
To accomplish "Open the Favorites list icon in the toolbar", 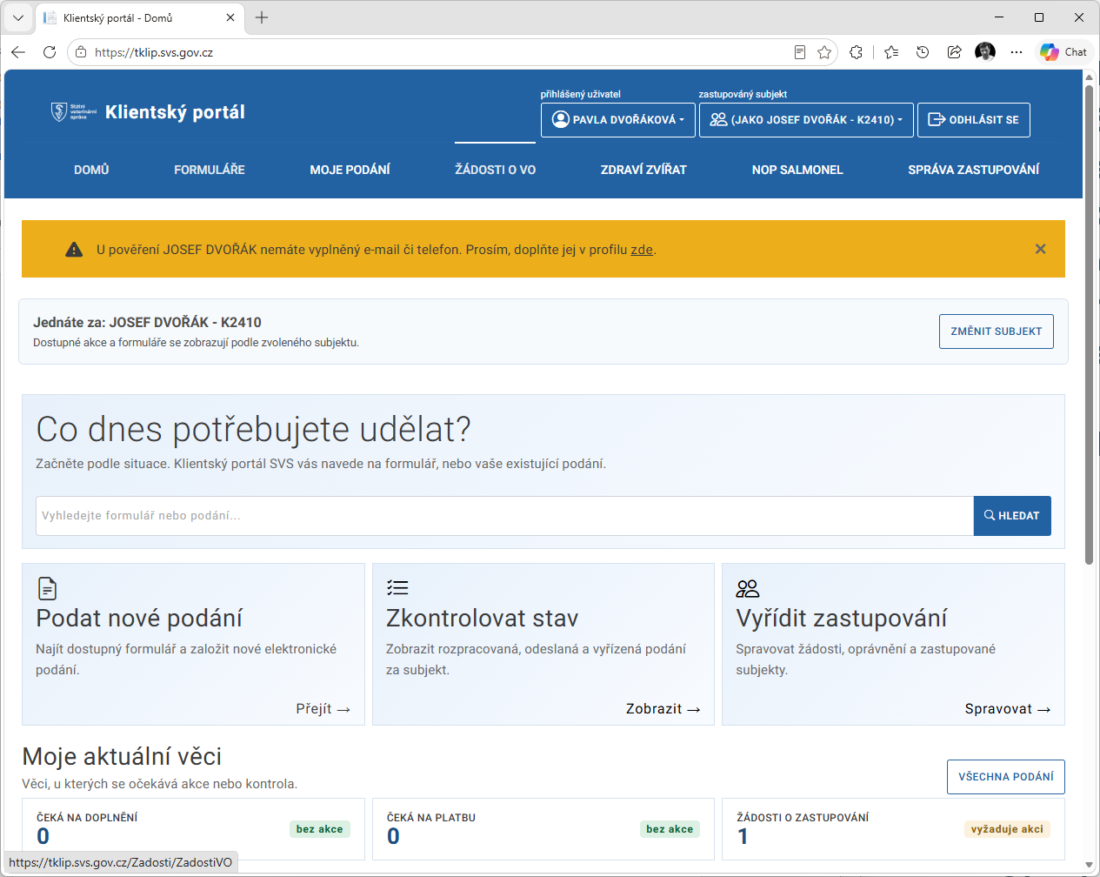I will [891, 52].
